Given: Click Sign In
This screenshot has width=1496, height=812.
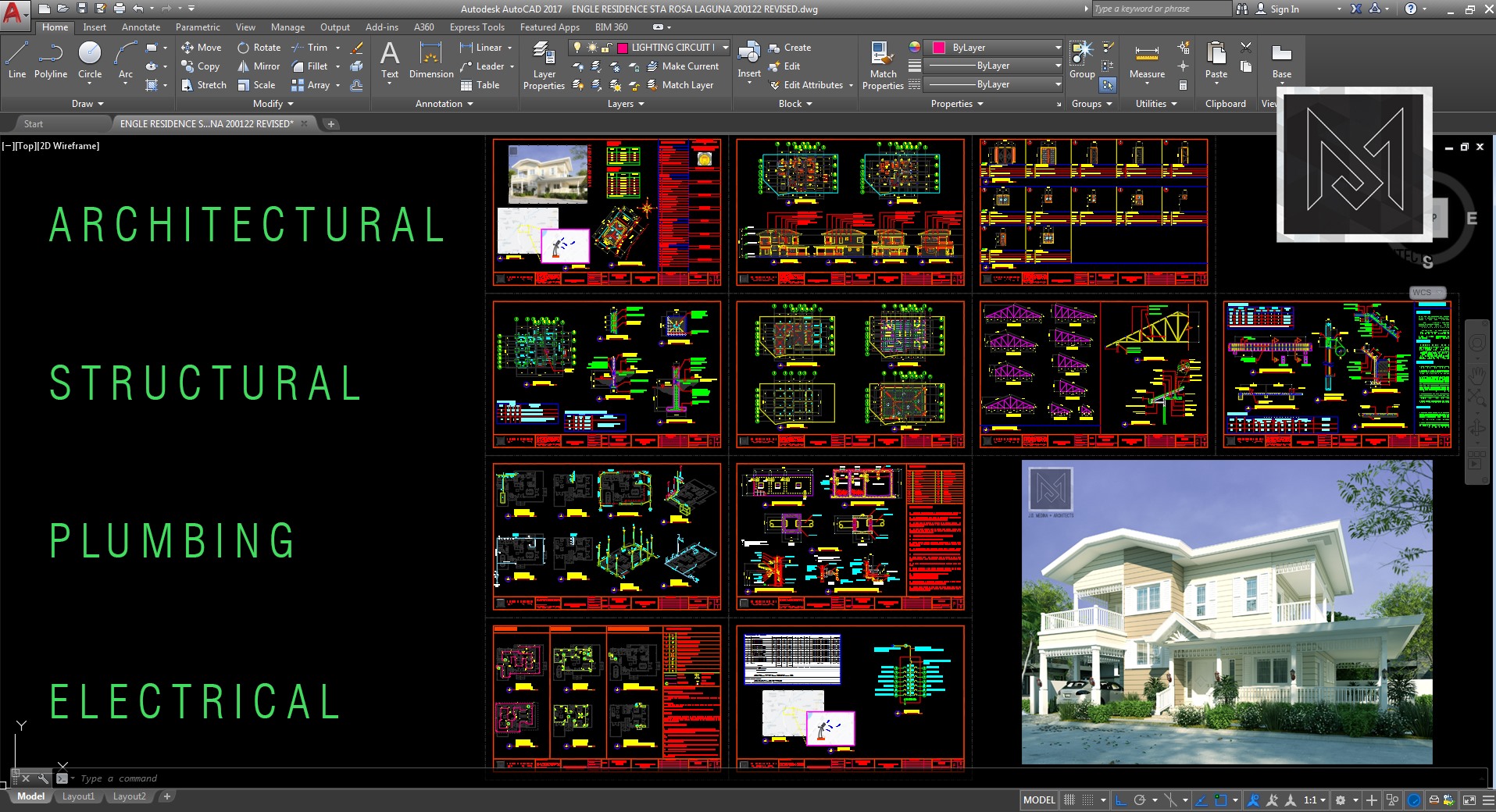Looking at the screenshot, I should (1278, 9).
